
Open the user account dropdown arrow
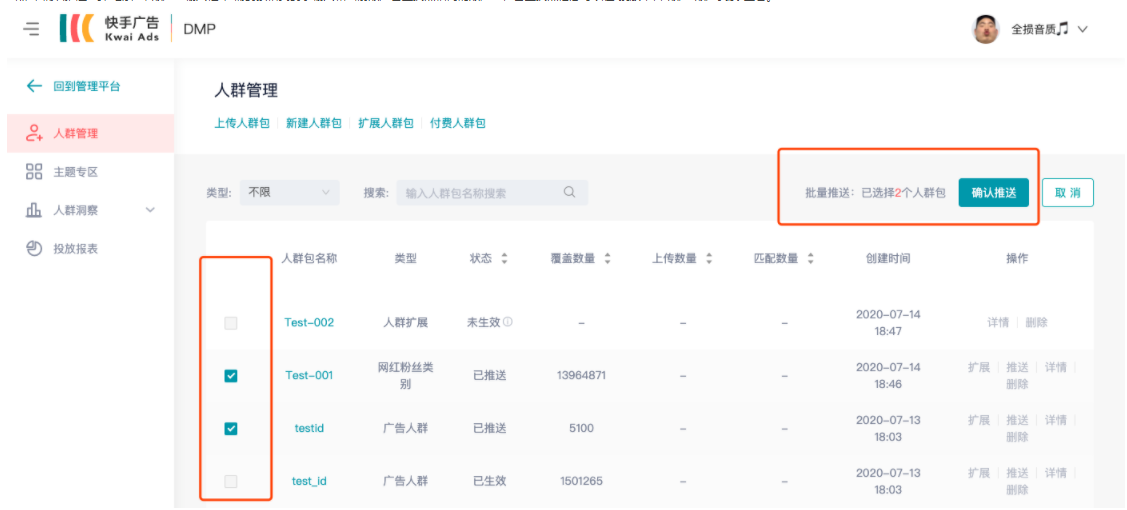(x=1082, y=29)
